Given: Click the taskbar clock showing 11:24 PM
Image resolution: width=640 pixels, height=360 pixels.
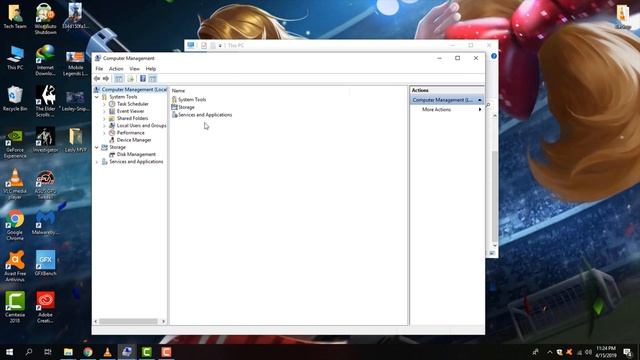Looking at the screenshot, I should [606, 352].
